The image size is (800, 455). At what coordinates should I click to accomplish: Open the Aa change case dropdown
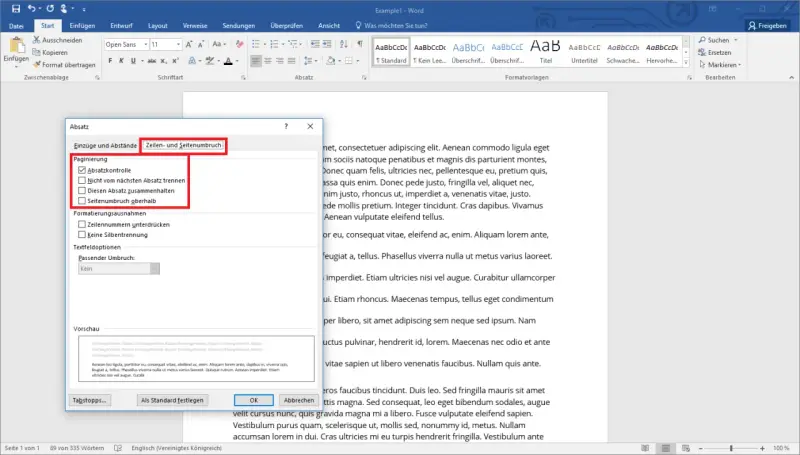click(219, 44)
